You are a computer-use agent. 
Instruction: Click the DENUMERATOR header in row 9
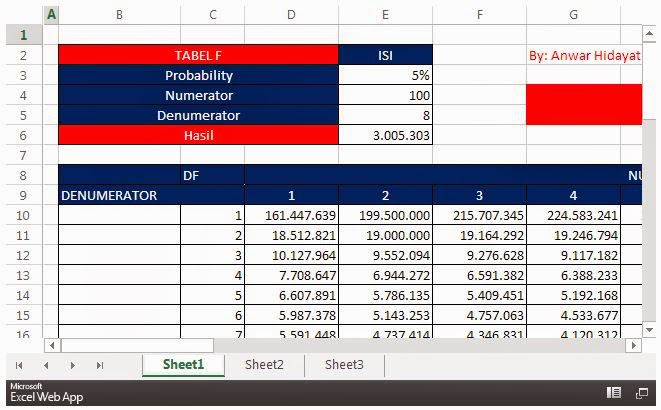pos(151,196)
